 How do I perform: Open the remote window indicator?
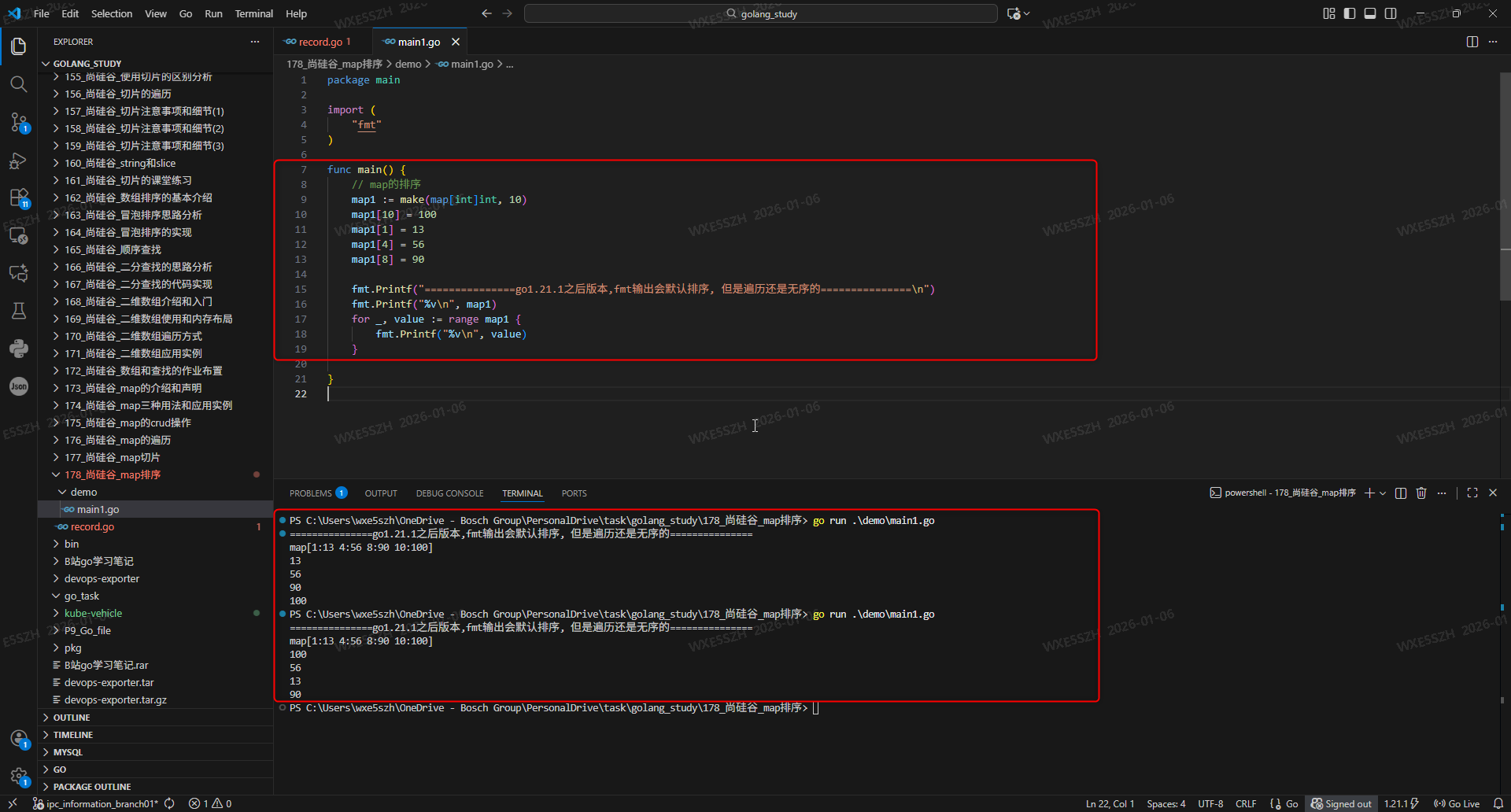click(x=13, y=803)
